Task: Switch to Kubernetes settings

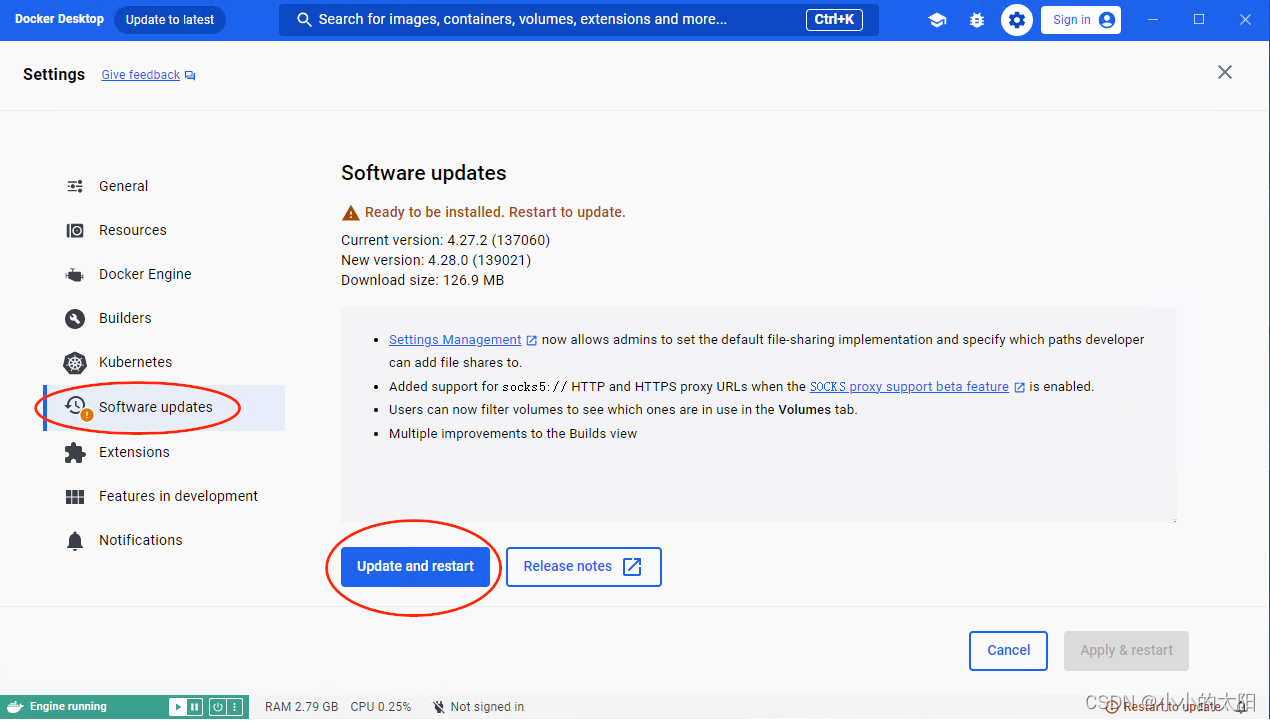Action: point(164,362)
